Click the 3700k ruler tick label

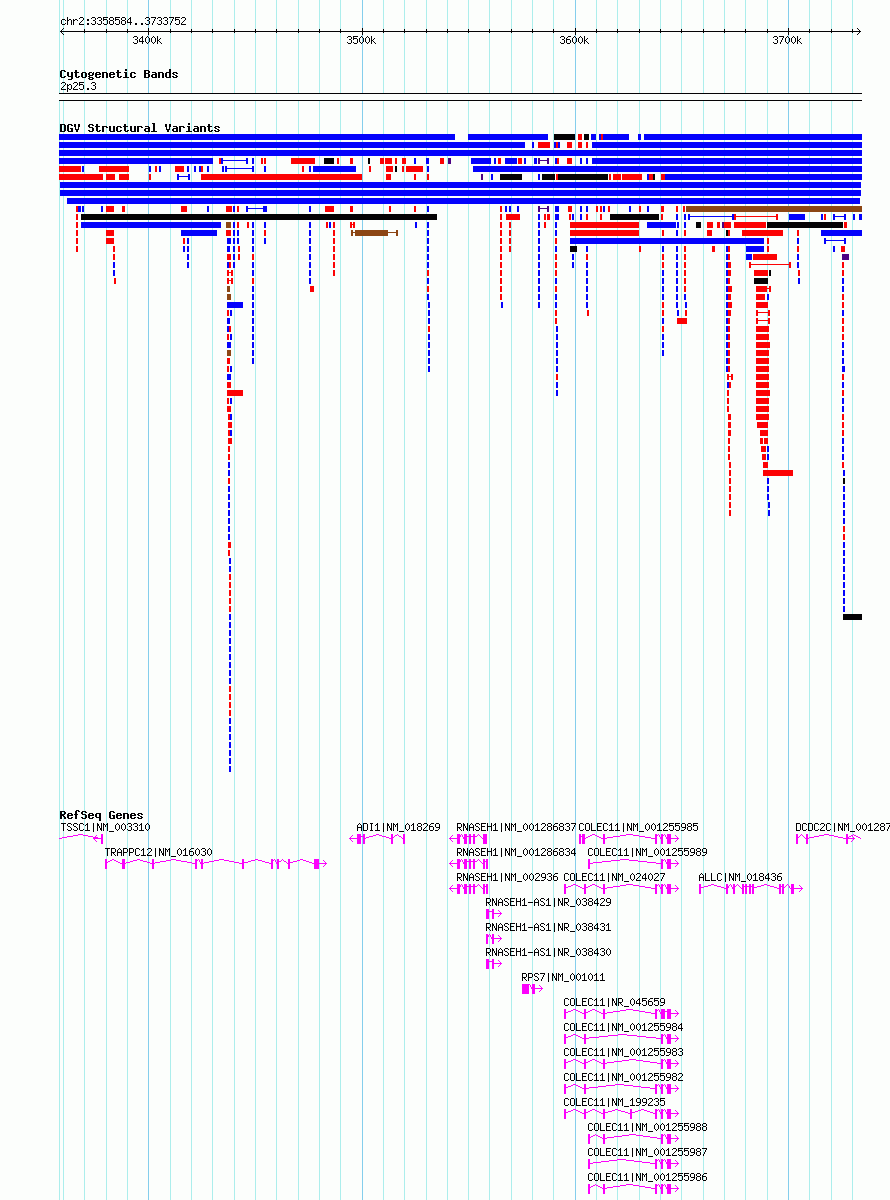787,41
